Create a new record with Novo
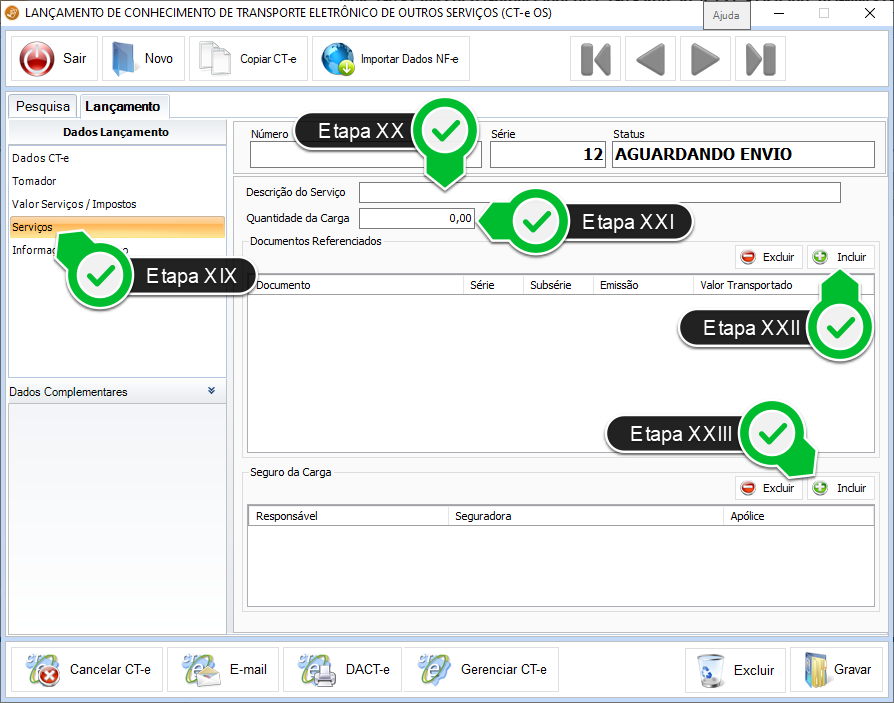The height and width of the screenshot is (703, 894). (143, 59)
